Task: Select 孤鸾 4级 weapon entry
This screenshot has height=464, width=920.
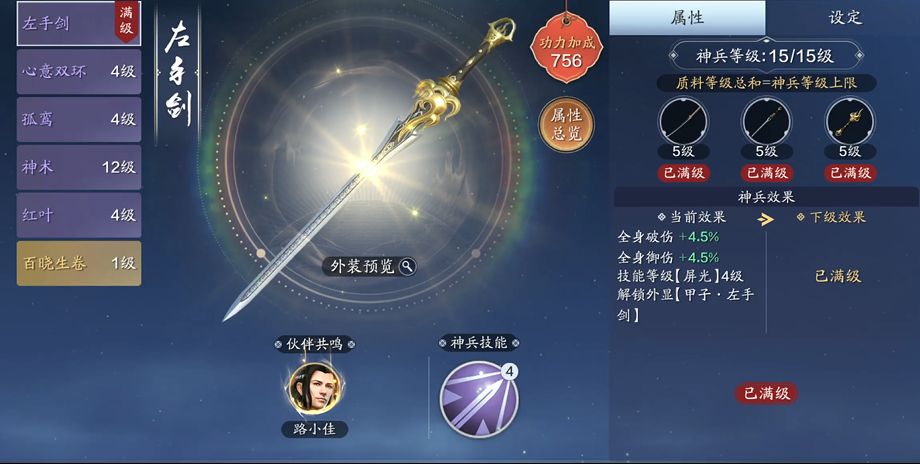Action: [x=79, y=120]
